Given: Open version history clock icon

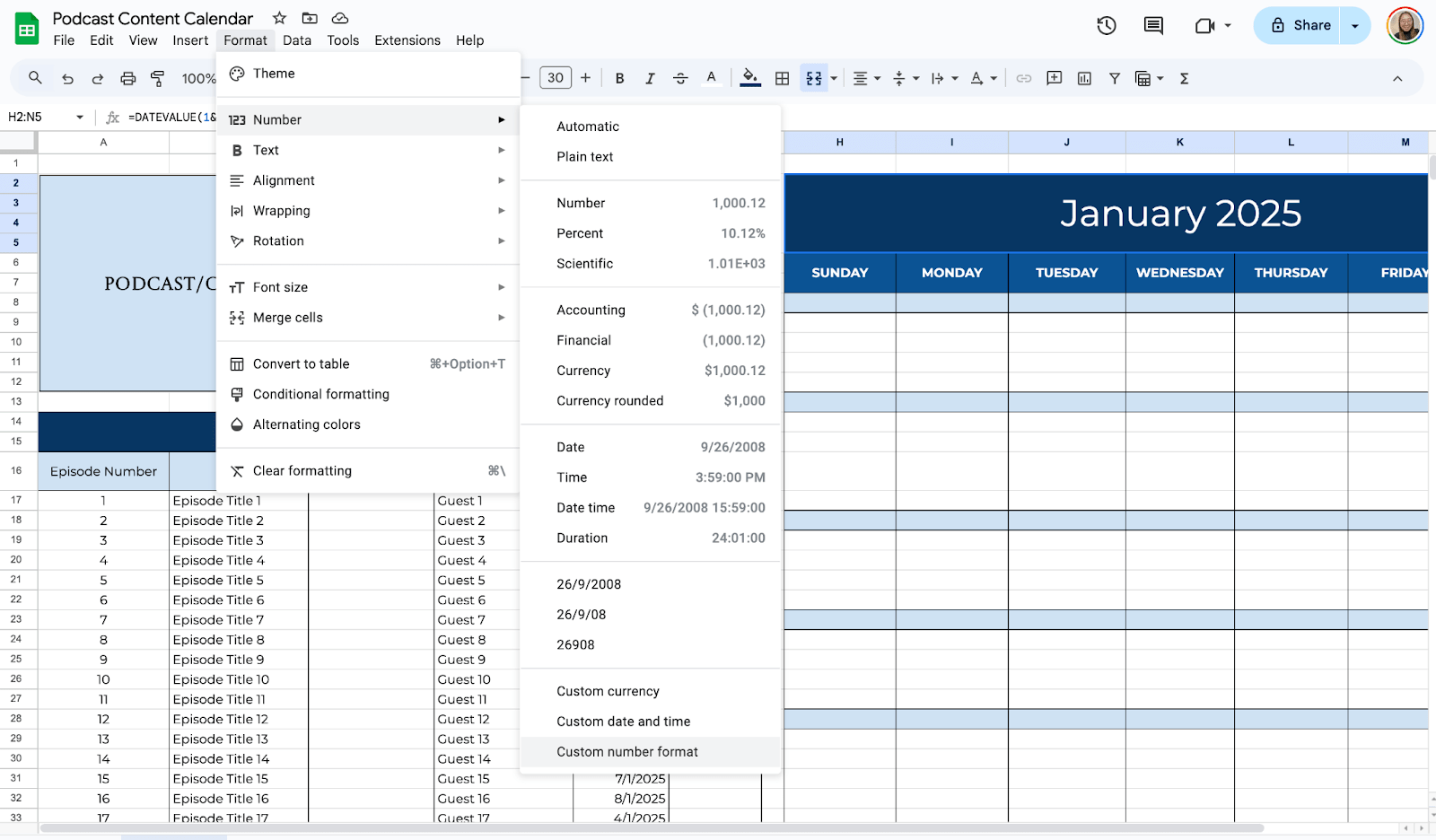Looking at the screenshot, I should 1106,26.
